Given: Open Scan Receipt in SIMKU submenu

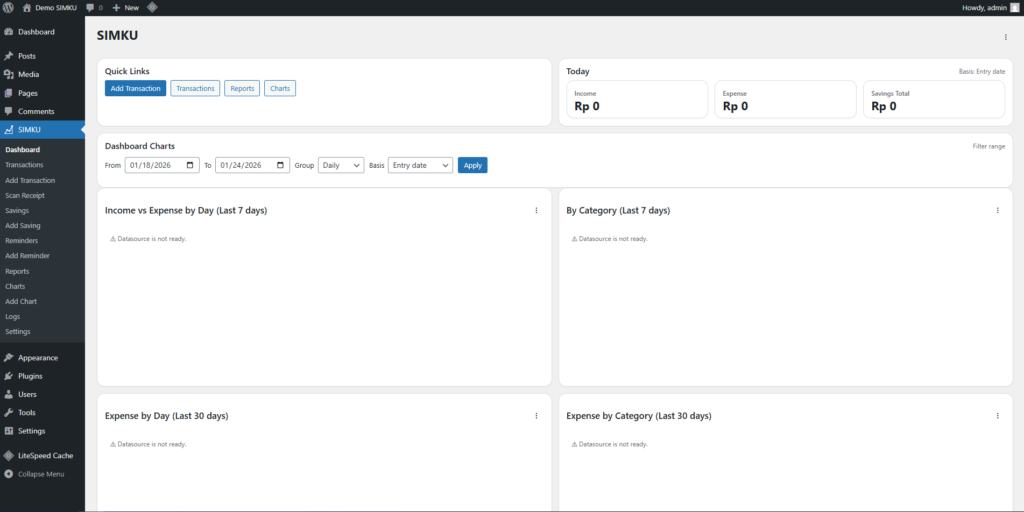Looking at the screenshot, I should click(x=25, y=196).
